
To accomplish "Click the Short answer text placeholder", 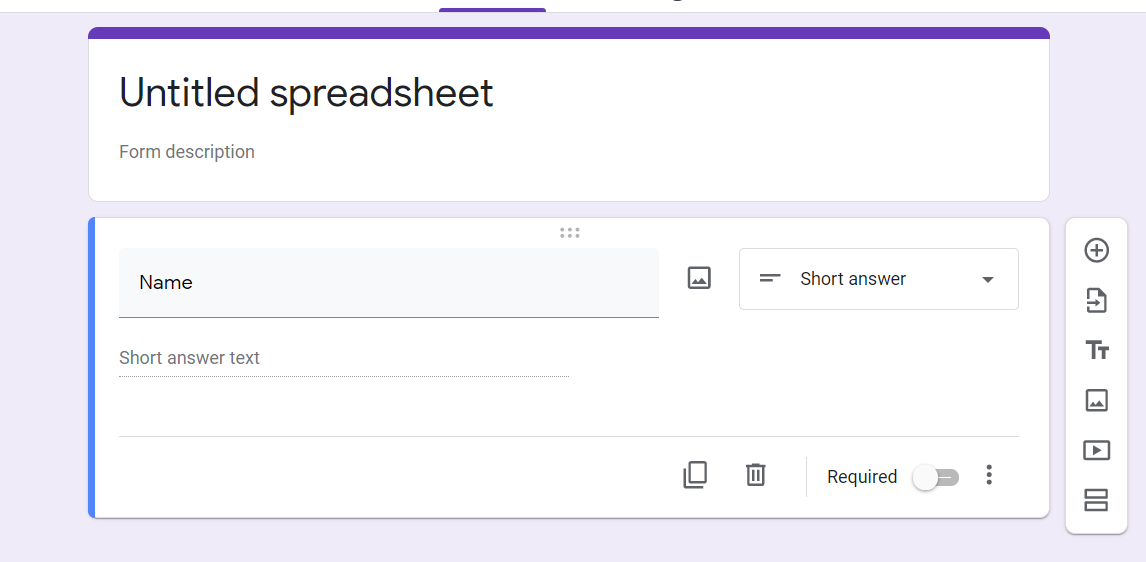I will tap(189, 357).
